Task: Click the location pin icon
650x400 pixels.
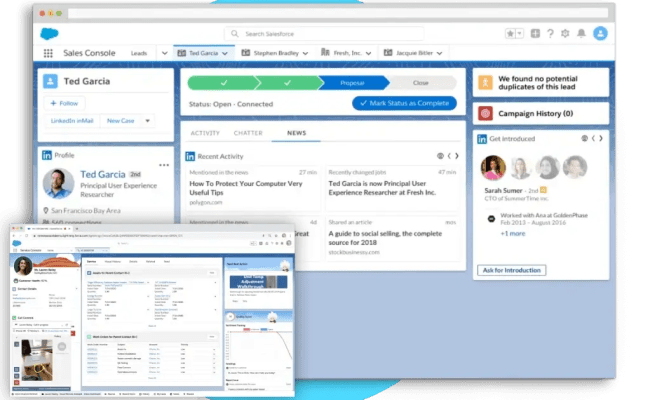Action: (46, 211)
